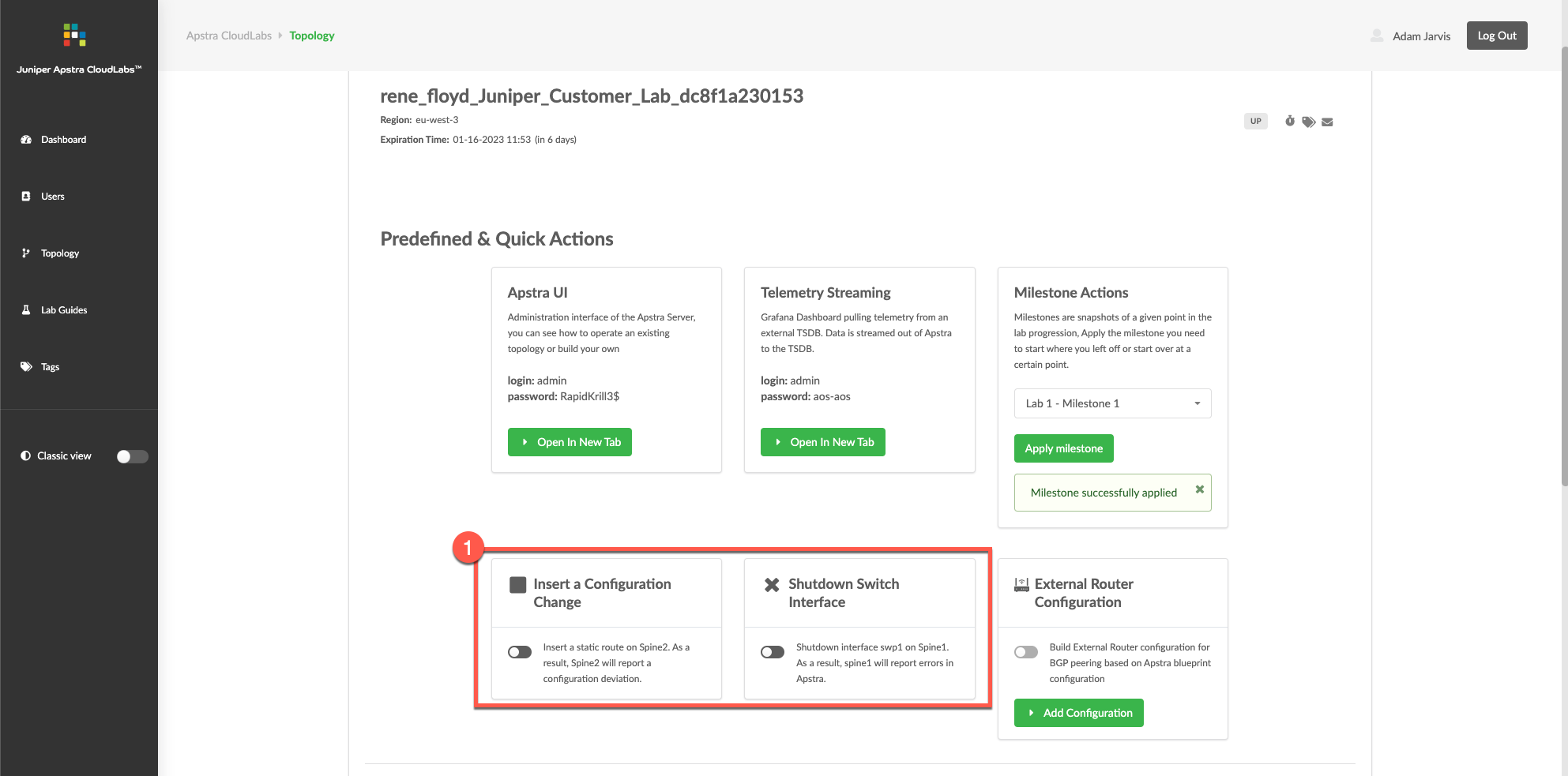The height and width of the screenshot is (776, 1568).
Task: Click the Juniper Apstra CloudLabs logo
Action: (74, 35)
